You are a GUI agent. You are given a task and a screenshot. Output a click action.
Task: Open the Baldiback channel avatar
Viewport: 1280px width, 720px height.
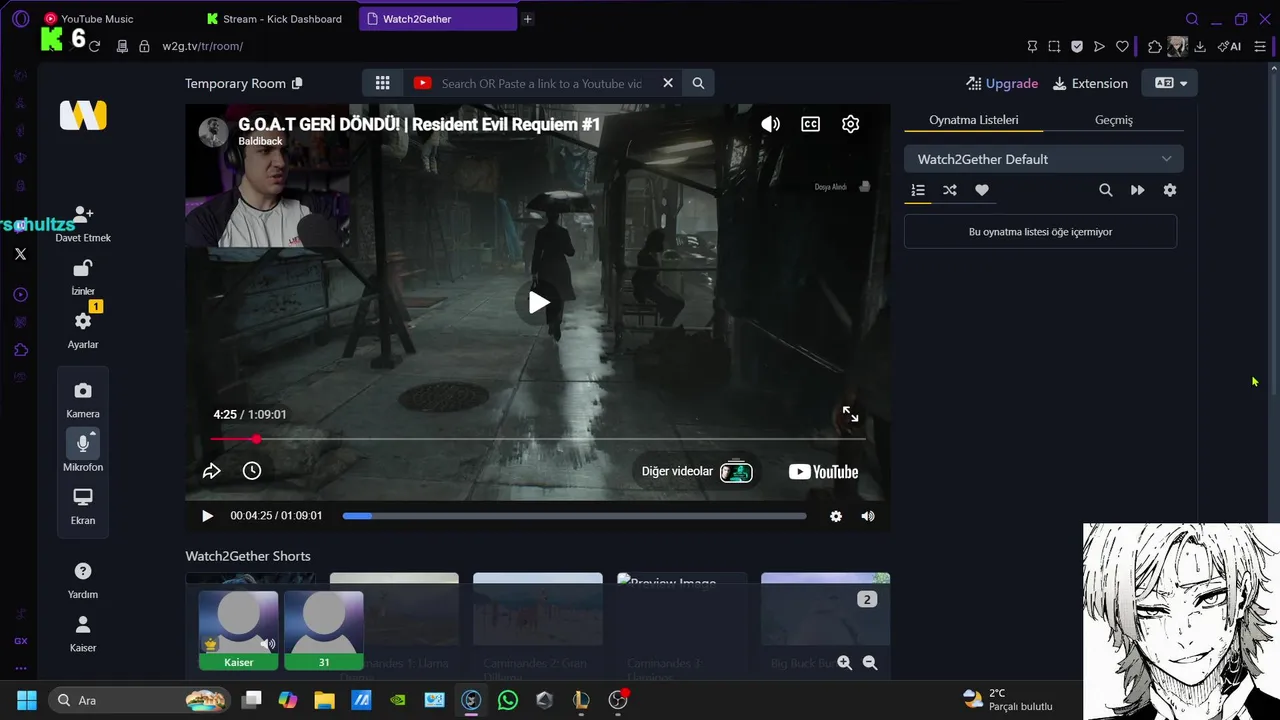tap(213, 132)
